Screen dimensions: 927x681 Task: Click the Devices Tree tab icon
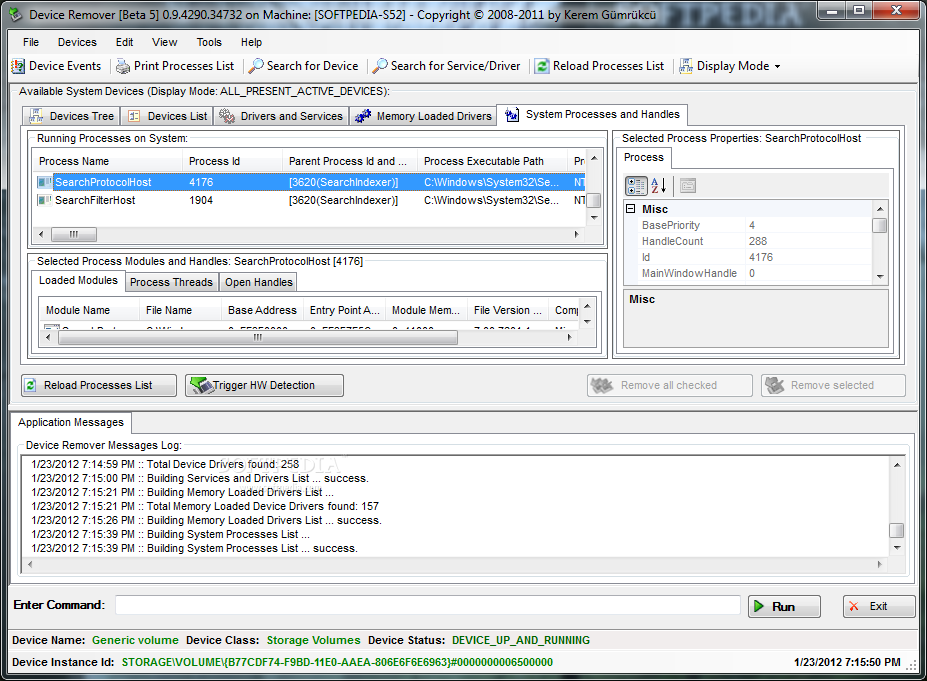coord(36,116)
